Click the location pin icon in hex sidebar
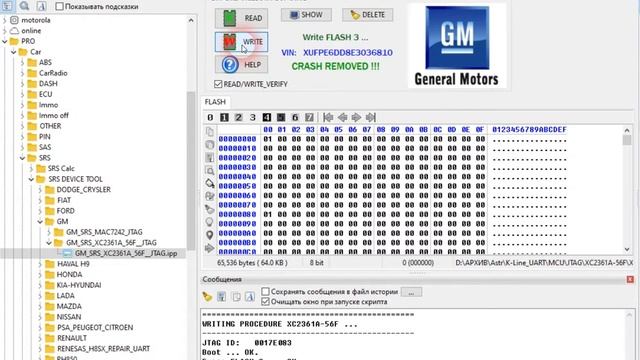 click(x=209, y=235)
